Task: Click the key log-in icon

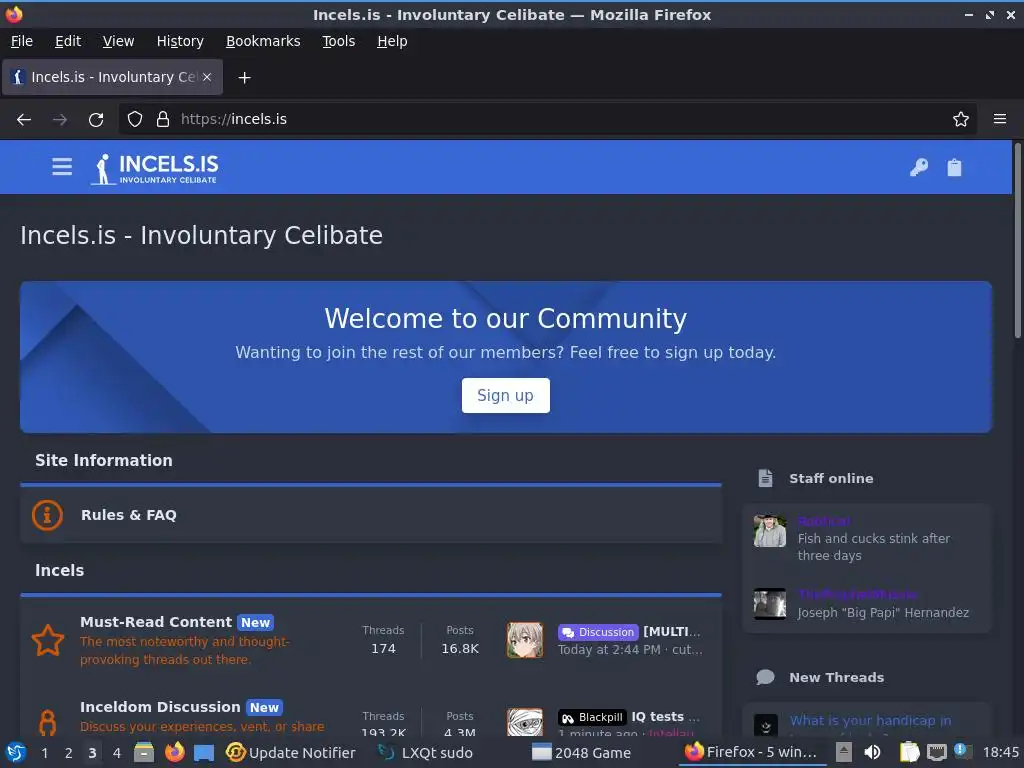Action: click(919, 168)
